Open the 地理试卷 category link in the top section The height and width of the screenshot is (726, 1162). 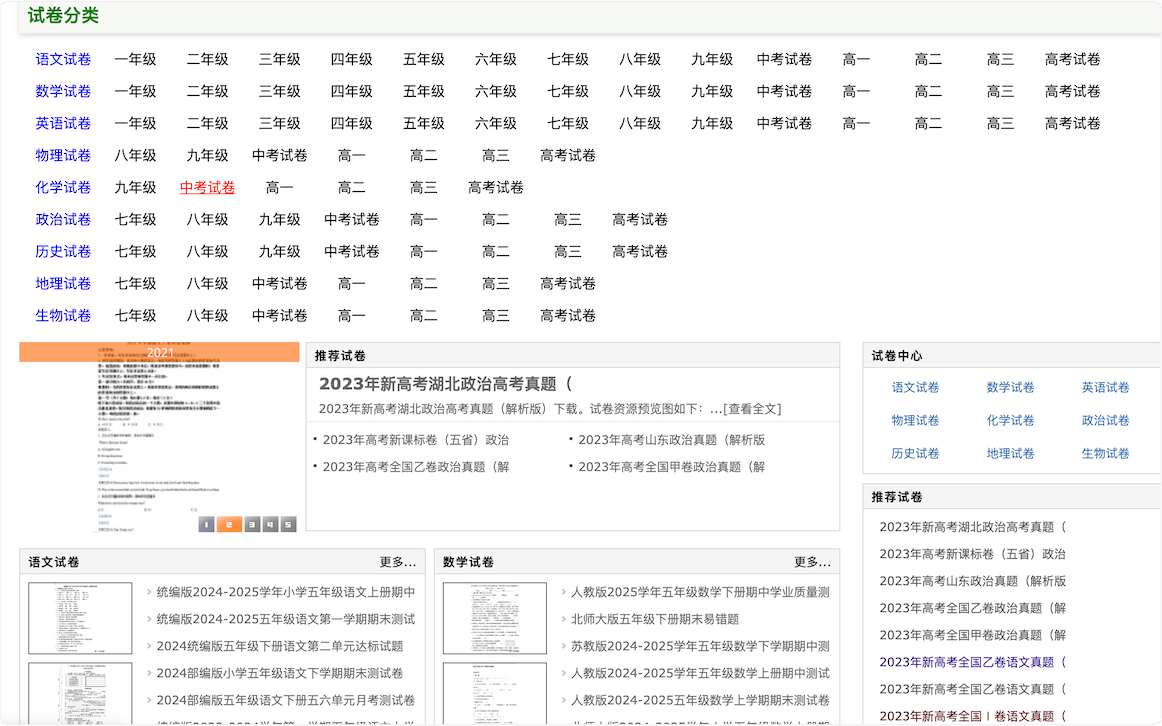coord(63,284)
